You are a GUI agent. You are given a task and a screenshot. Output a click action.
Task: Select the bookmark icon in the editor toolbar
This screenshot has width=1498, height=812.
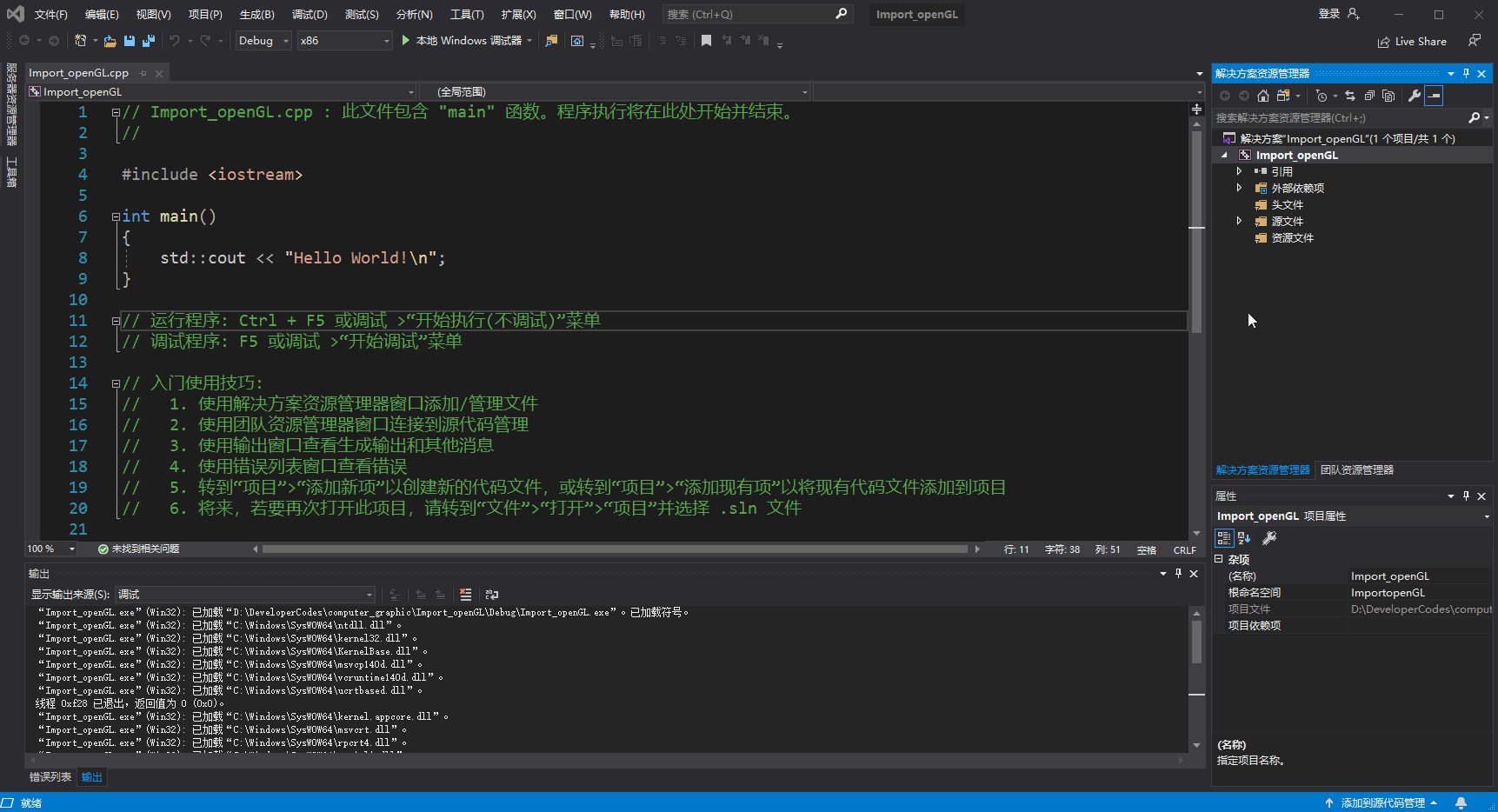click(x=706, y=40)
